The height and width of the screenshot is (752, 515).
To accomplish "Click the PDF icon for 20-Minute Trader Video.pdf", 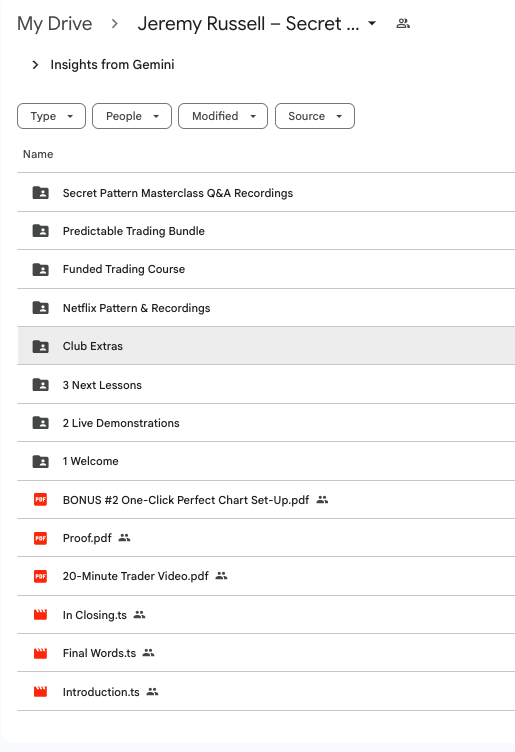I will pos(40,576).
